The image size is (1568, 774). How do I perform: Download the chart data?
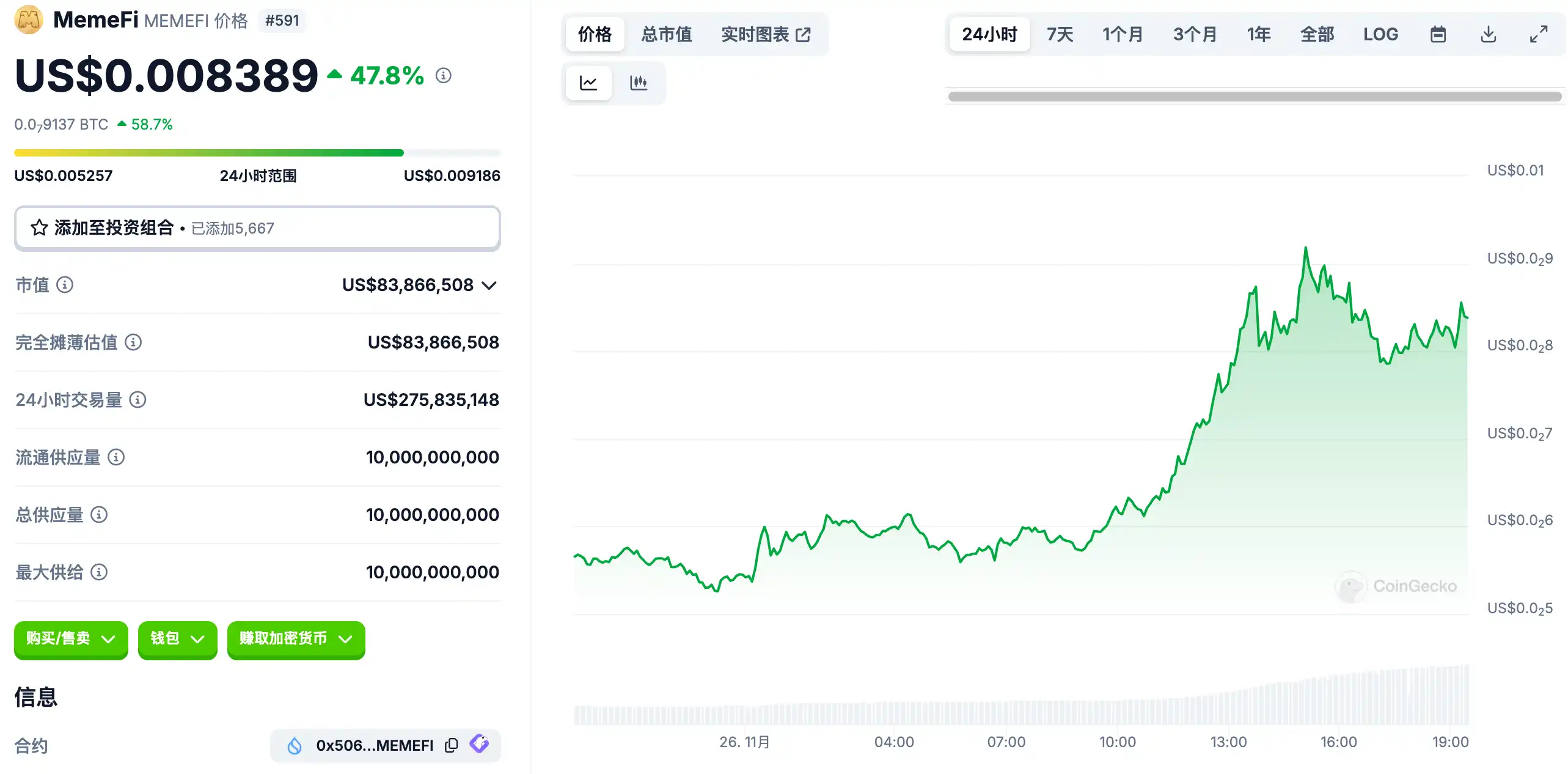point(1488,34)
